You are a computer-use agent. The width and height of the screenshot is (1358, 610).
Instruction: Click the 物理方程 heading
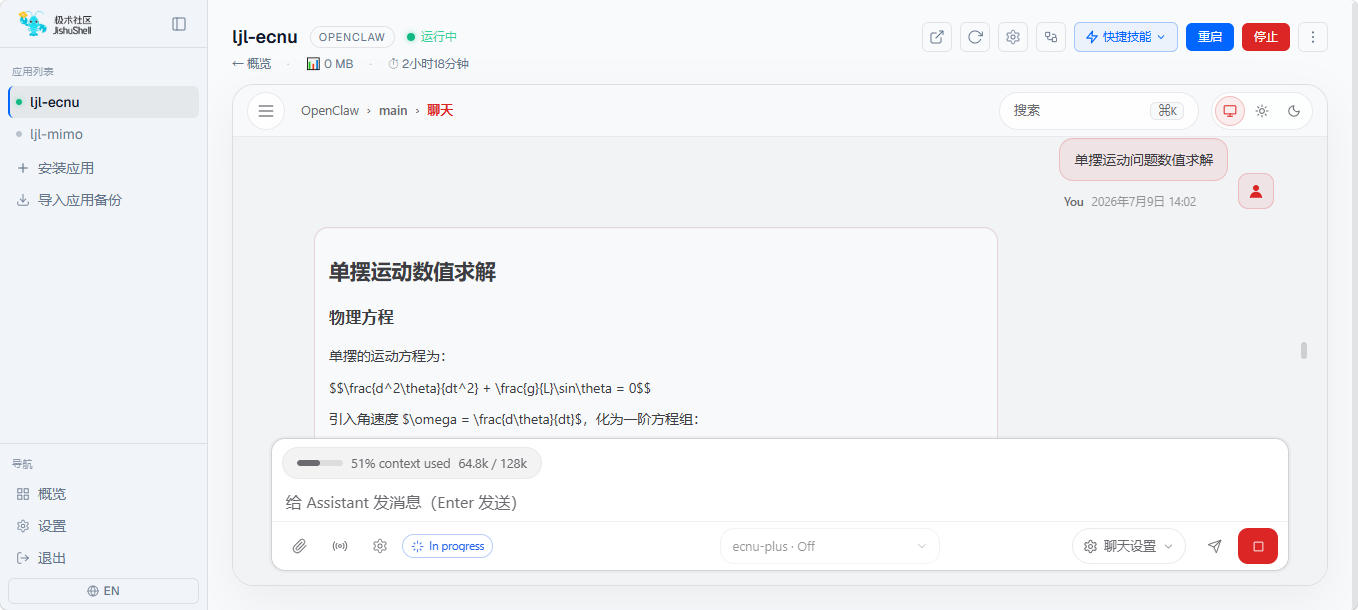pos(361,317)
